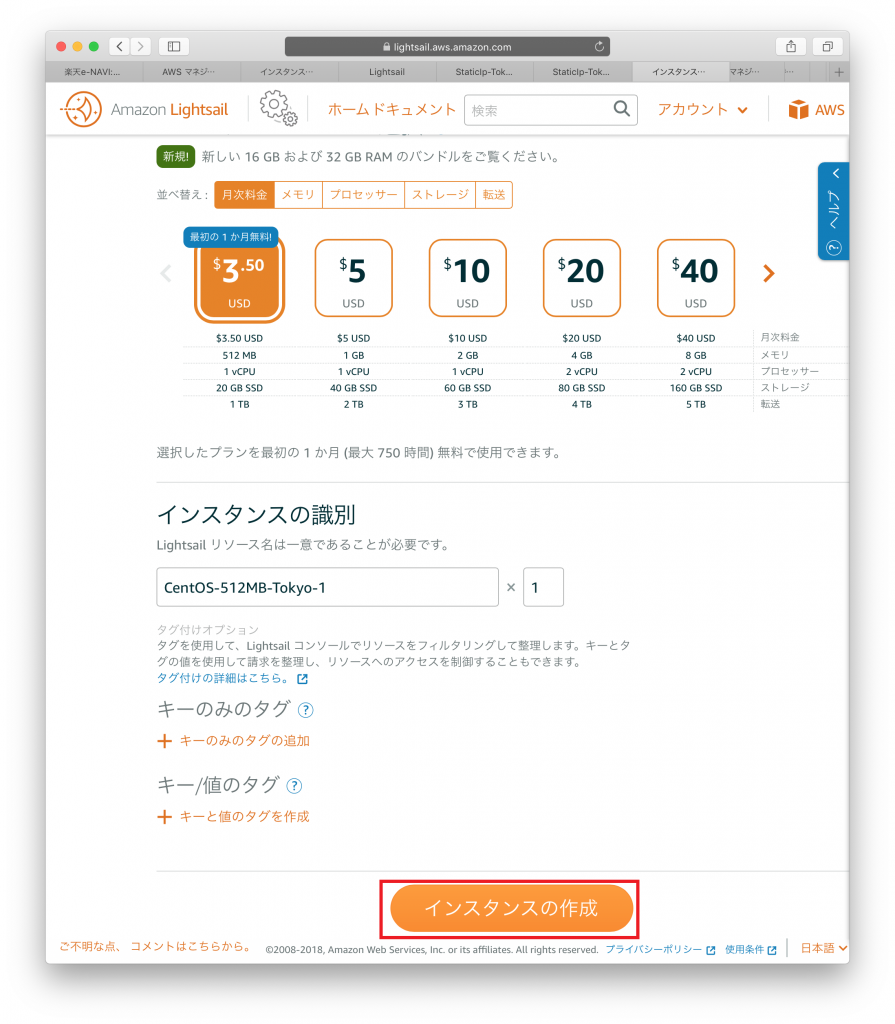
Task: Switch to the AWS マネジ… browser tab
Action: click(x=189, y=72)
